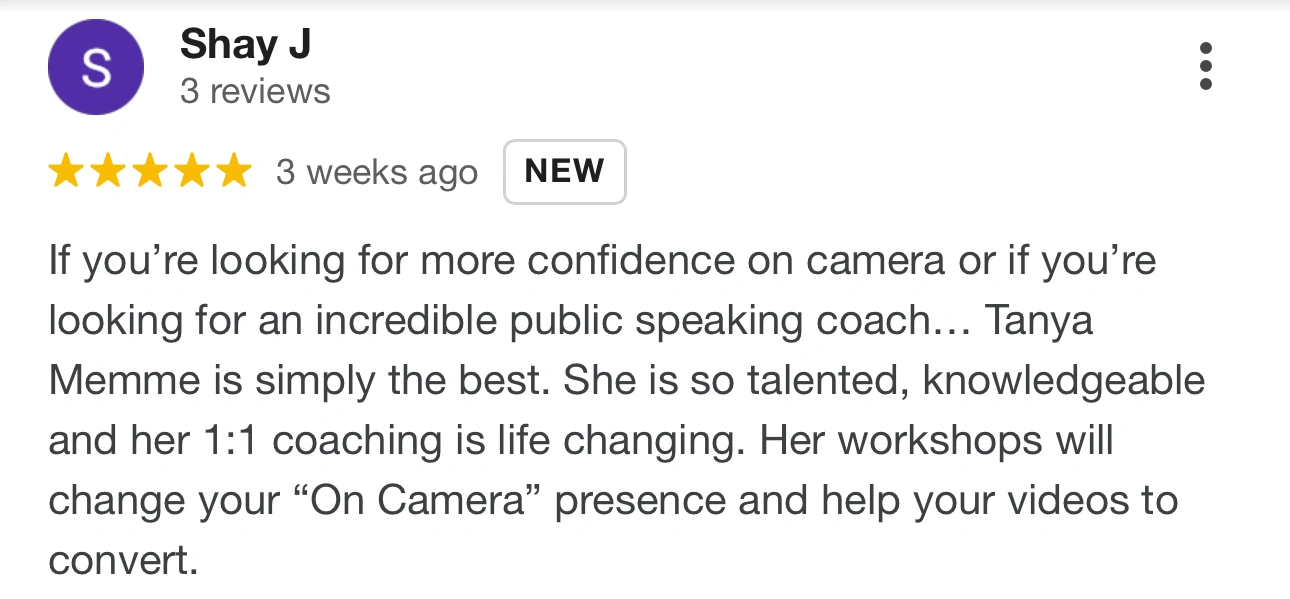
Task: Click "Memme" at the third line's start
Action: click(x=118, y=381)
